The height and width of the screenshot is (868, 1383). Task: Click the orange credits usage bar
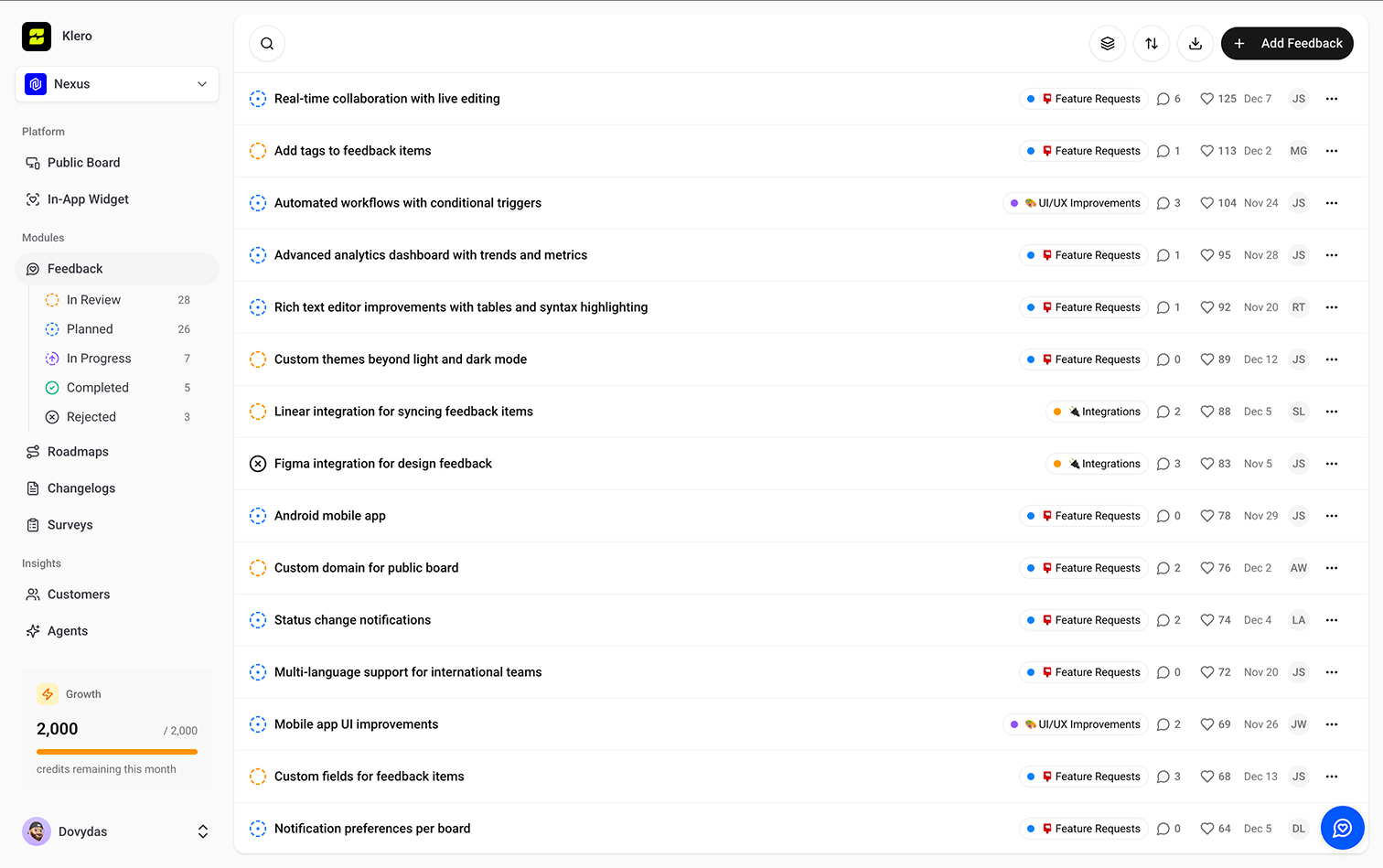[117, 752]
